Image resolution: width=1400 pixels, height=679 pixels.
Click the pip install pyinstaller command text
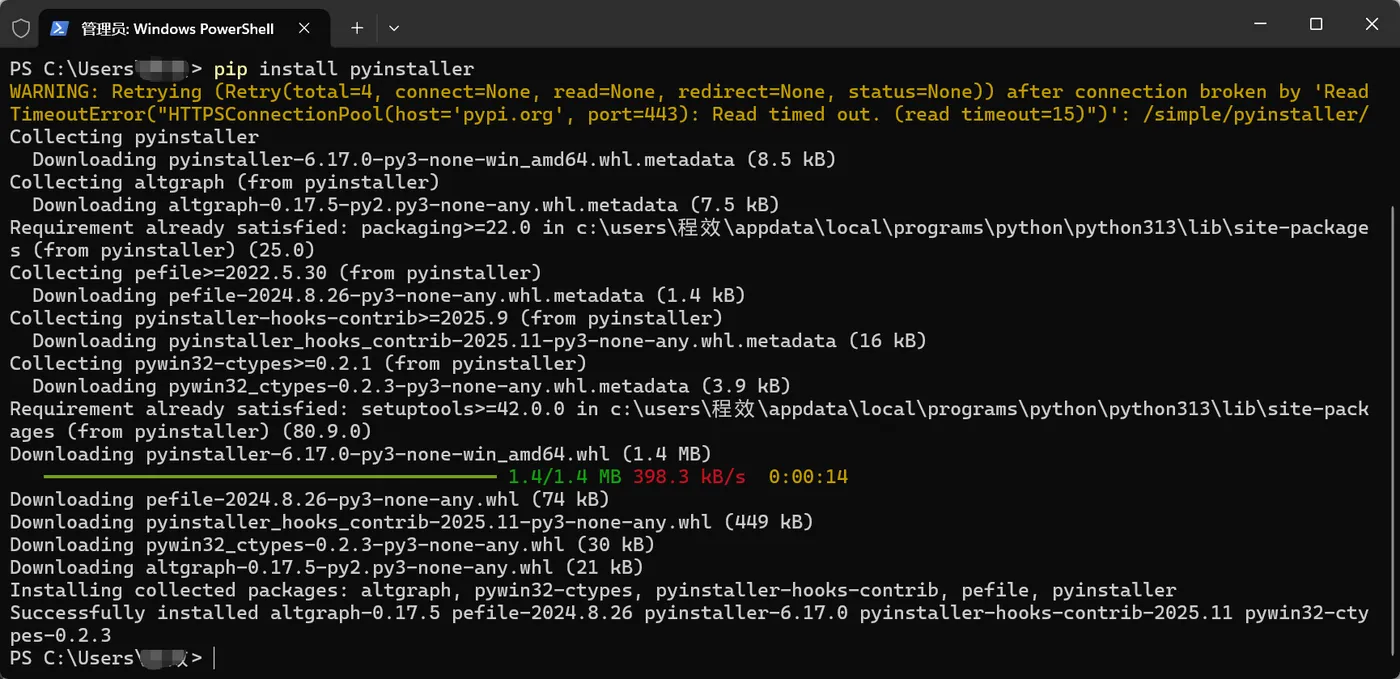coord(346,68)
